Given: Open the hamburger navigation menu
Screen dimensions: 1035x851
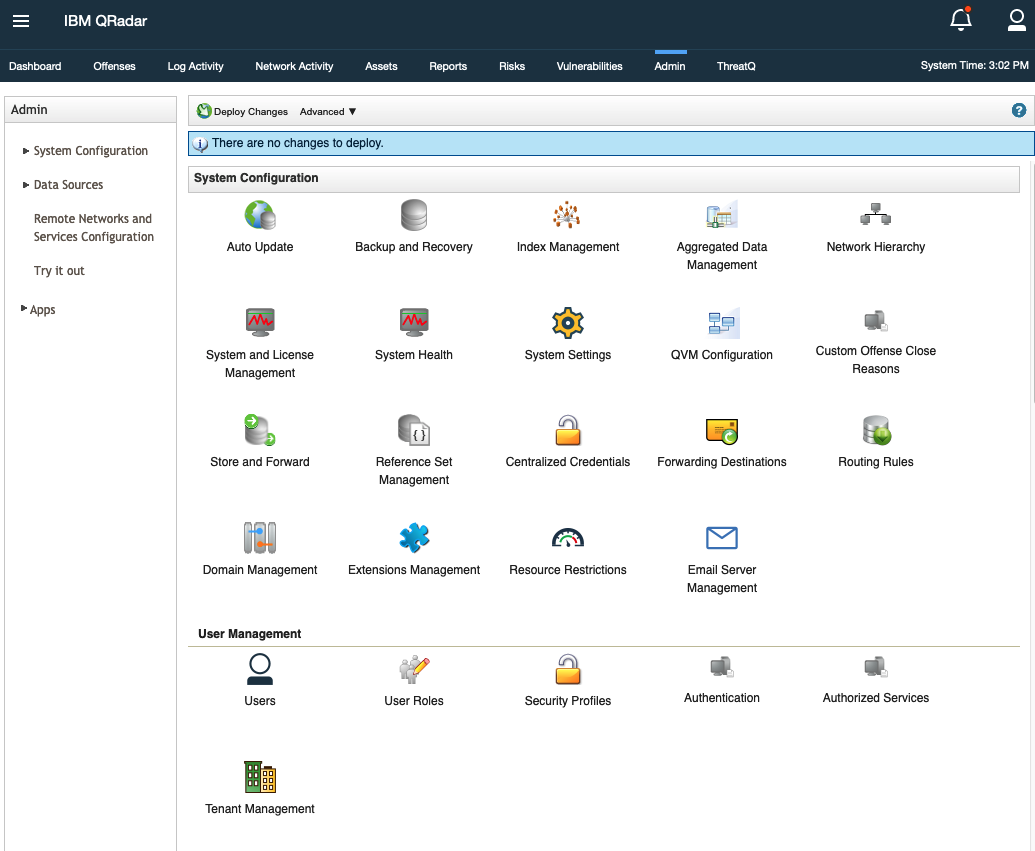Looking at the screenshot, I should (x=21, y=21).
